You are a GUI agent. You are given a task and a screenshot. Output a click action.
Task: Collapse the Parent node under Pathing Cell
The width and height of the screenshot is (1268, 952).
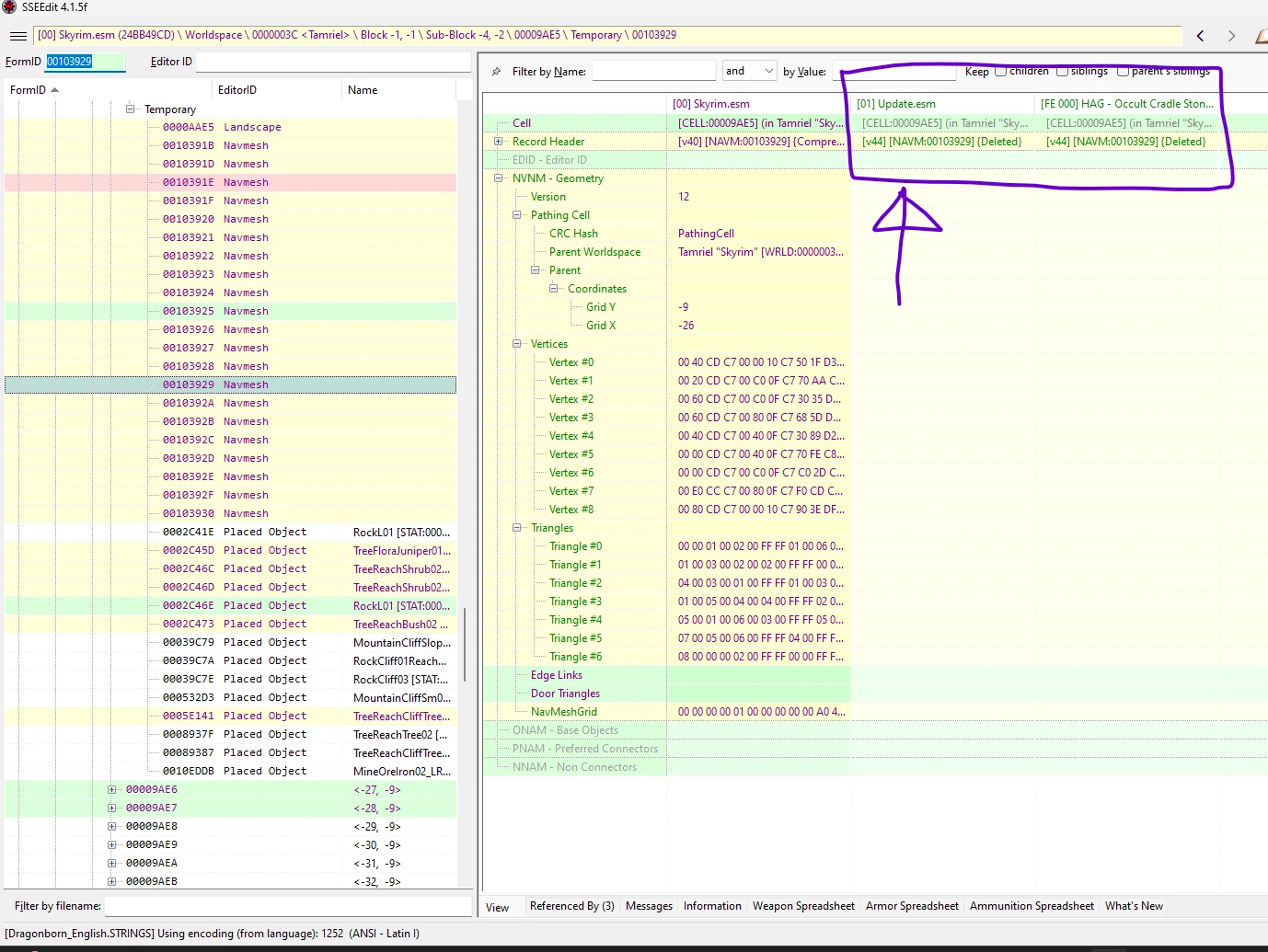[x=536, y=270]
